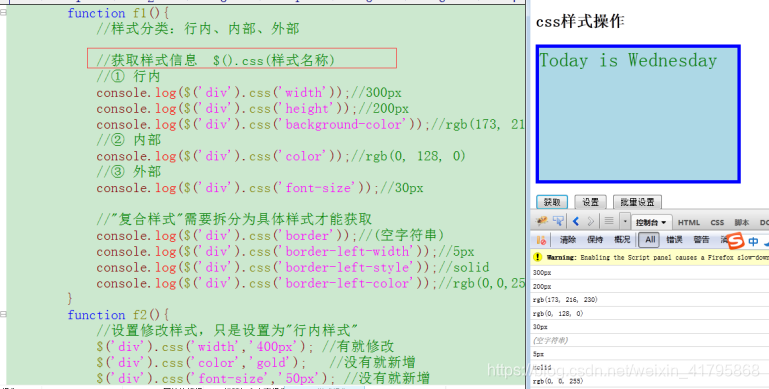769x389 pixels.
Task: Click the 批量设置 button
Action: [x=637, y=202]
